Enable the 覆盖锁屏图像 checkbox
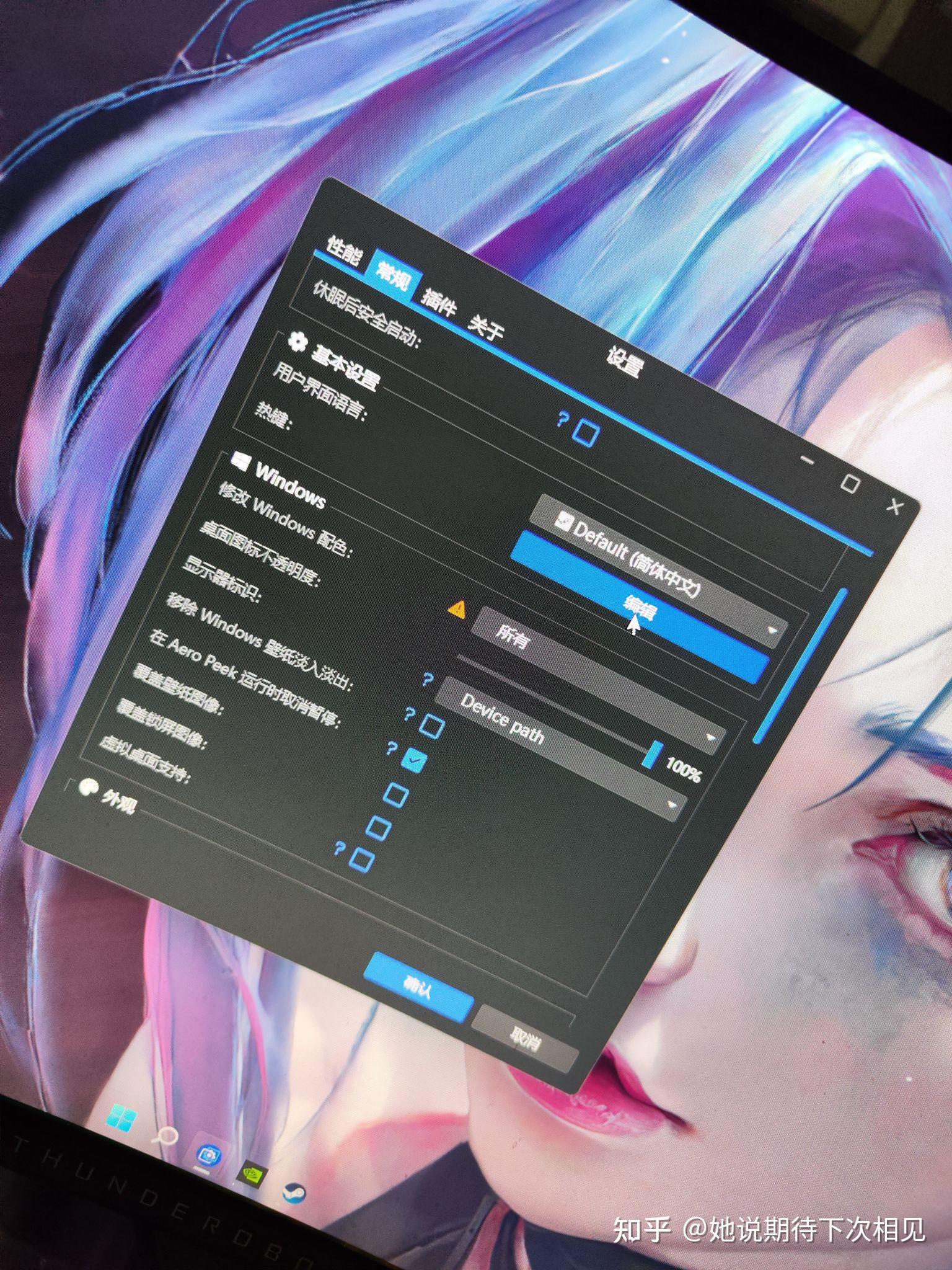The width and height of the screenshot is (952, 1270). (378, 827)
